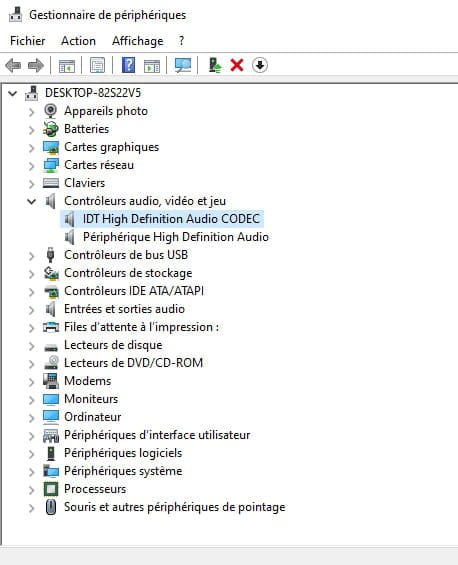
Task: Click the red X uninstall device icon
Action: (237, 66)
